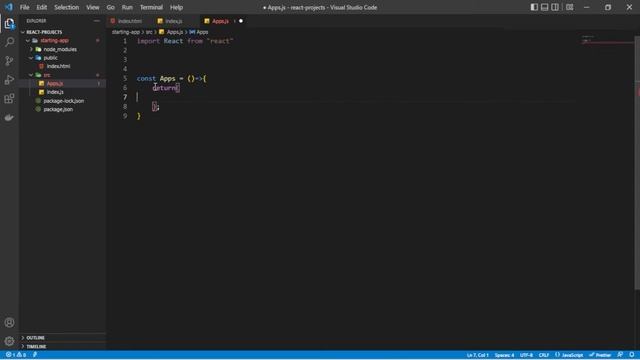The height and width of the screenshot is (360, 640).
Task: Open the Terminal menu
Action: pos(151,7)
